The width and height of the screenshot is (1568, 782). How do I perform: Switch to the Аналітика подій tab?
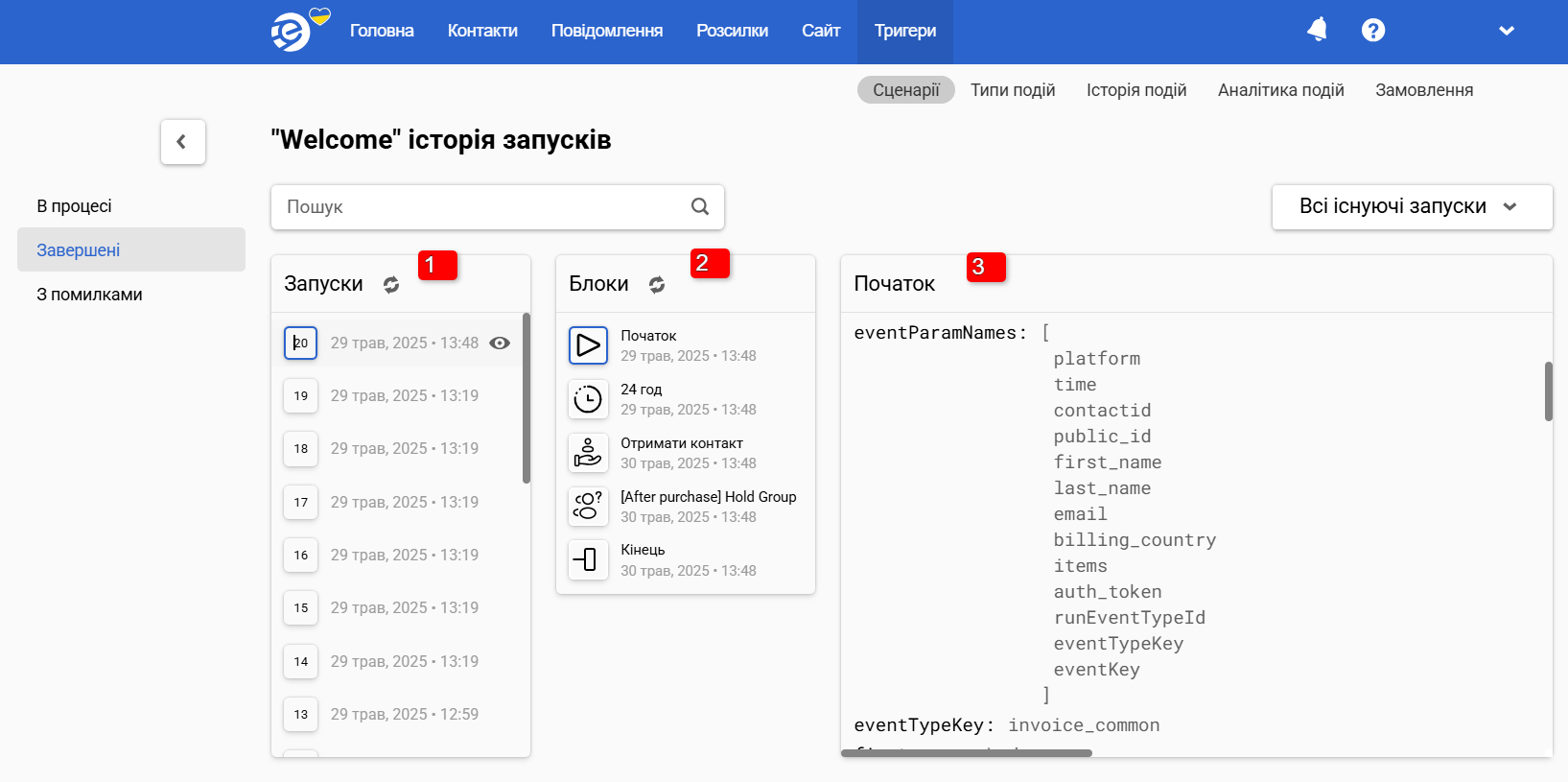tap(1281, 90)
